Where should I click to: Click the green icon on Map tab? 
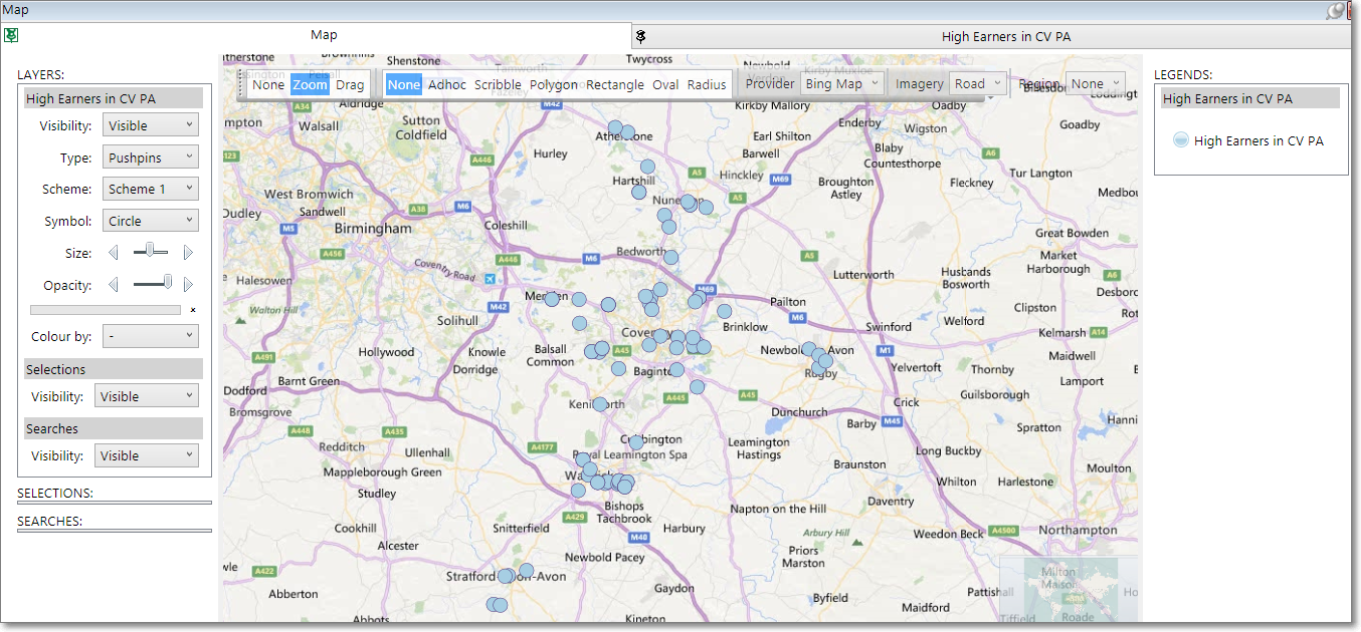[11, 35]
